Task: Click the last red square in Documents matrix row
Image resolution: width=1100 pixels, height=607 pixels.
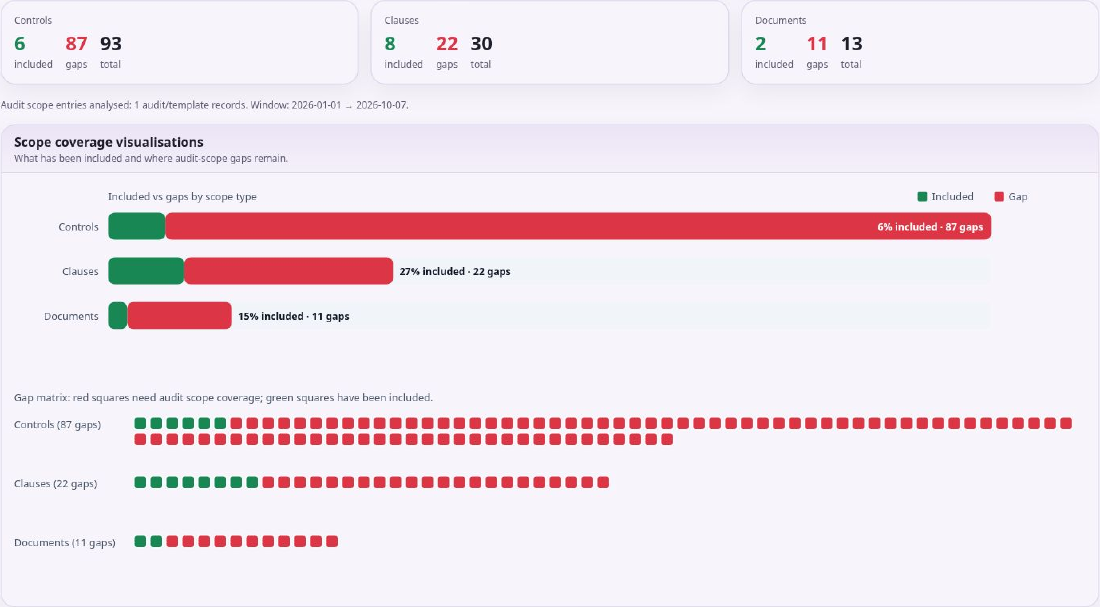Action: 333,541
